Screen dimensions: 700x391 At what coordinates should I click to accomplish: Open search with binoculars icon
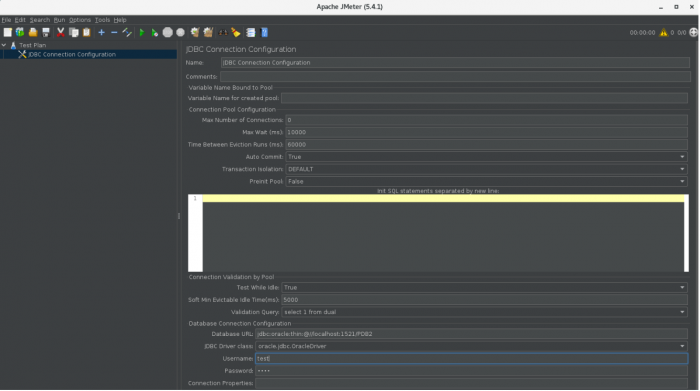[223, 33]
